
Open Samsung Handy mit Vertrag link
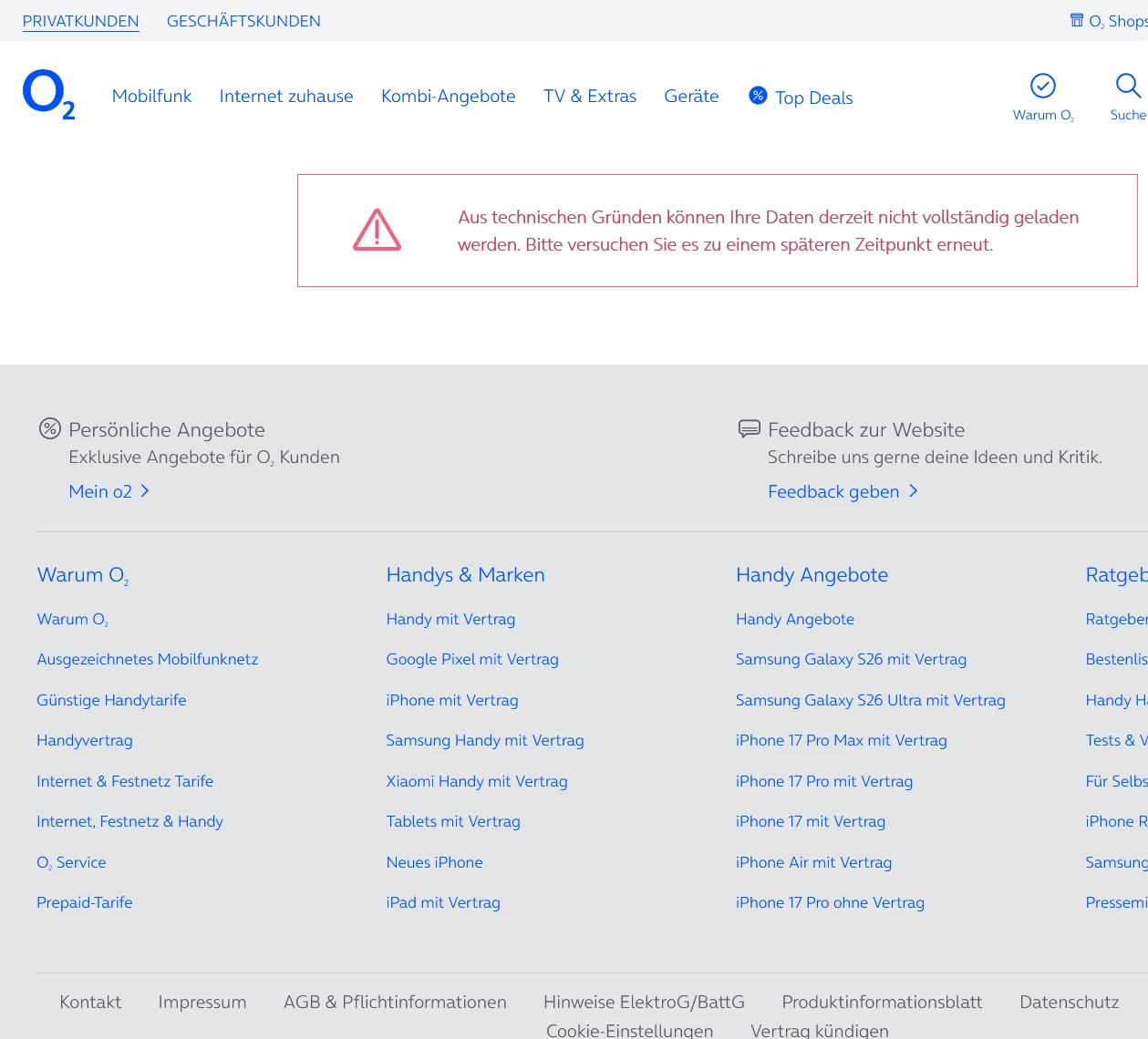click(x=485, y=740)
